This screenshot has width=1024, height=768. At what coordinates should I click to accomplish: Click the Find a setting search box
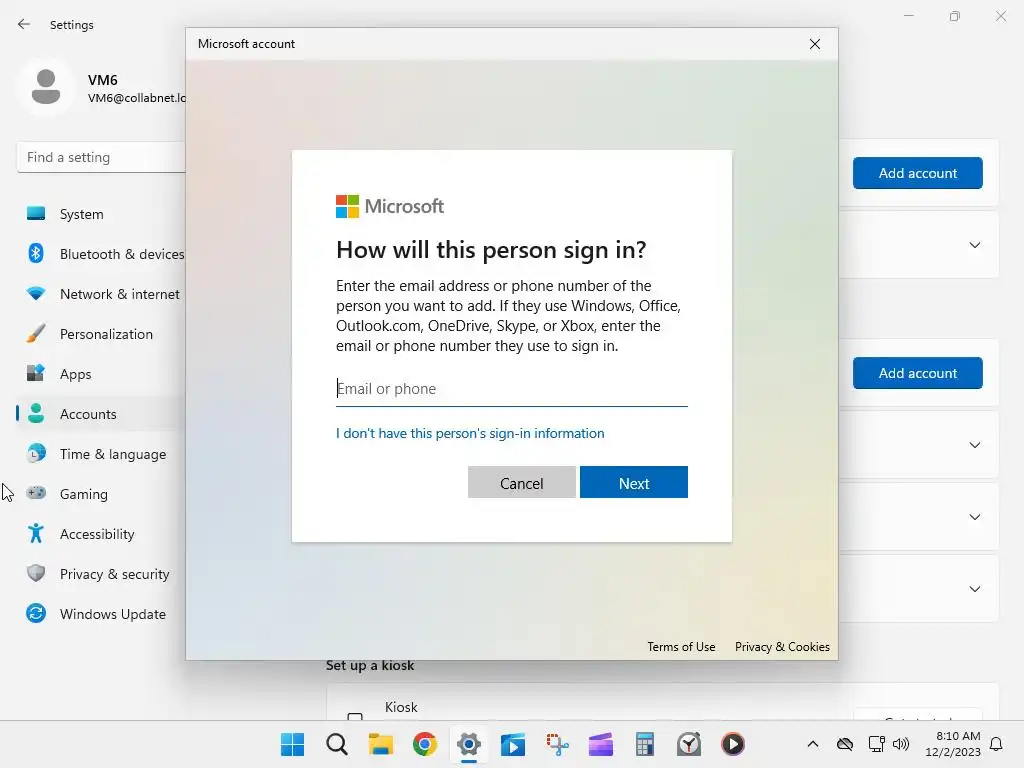(102, 157)
